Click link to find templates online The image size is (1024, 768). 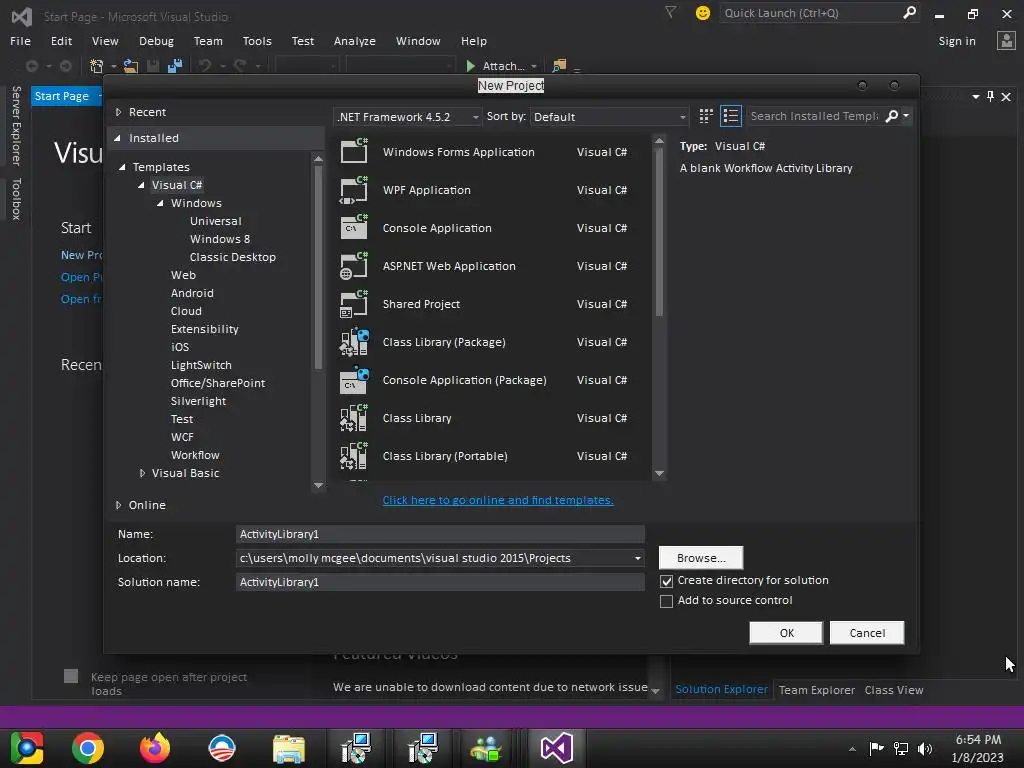click(498, 500)
